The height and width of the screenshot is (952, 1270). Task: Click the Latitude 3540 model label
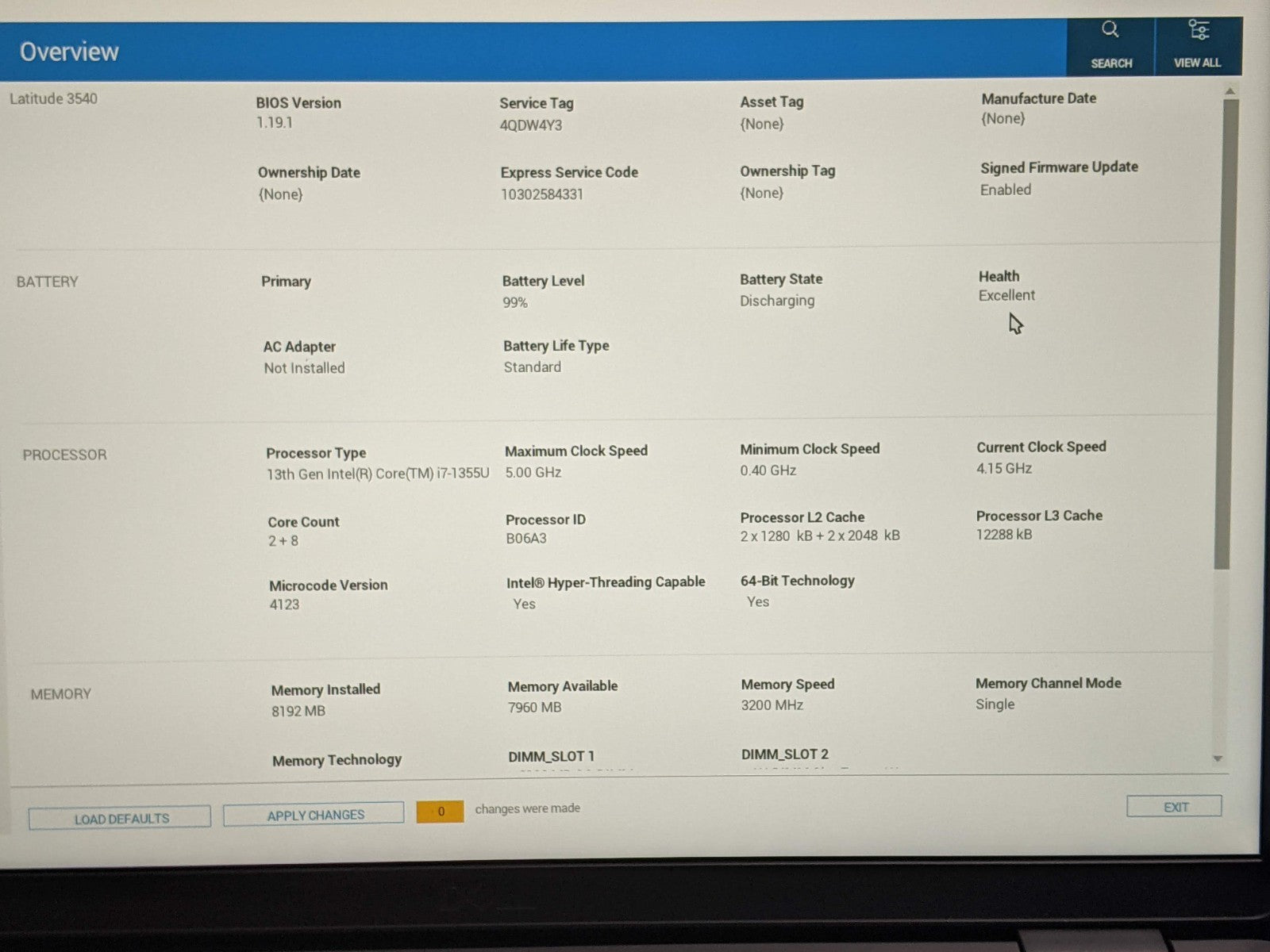[53, 99]
